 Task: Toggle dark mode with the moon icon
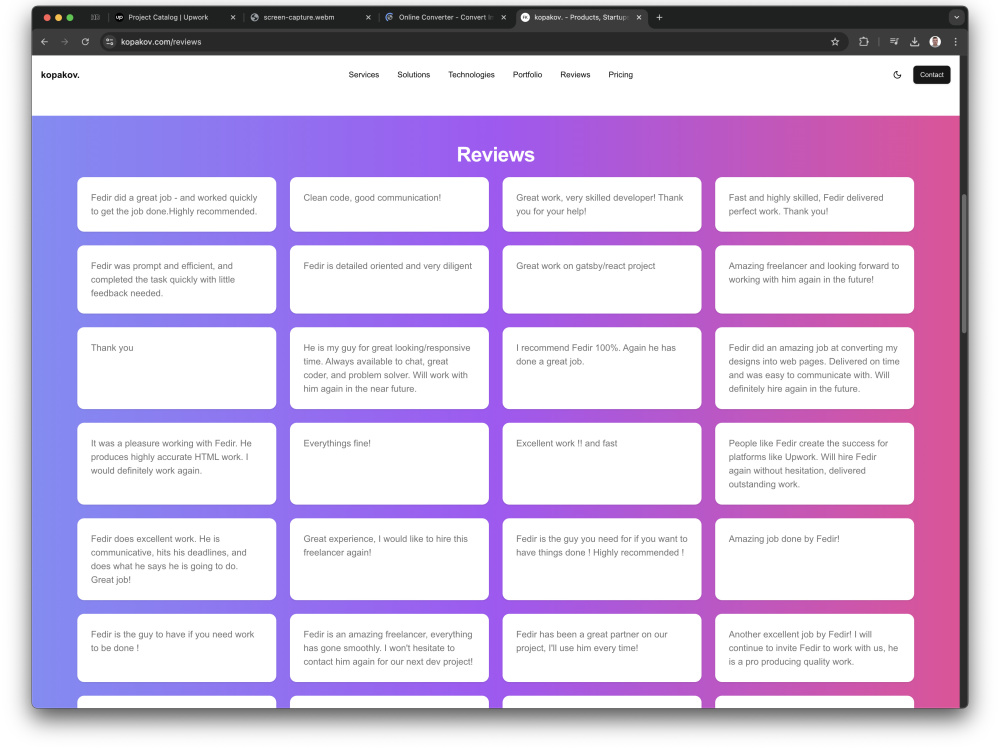(897, 75)
